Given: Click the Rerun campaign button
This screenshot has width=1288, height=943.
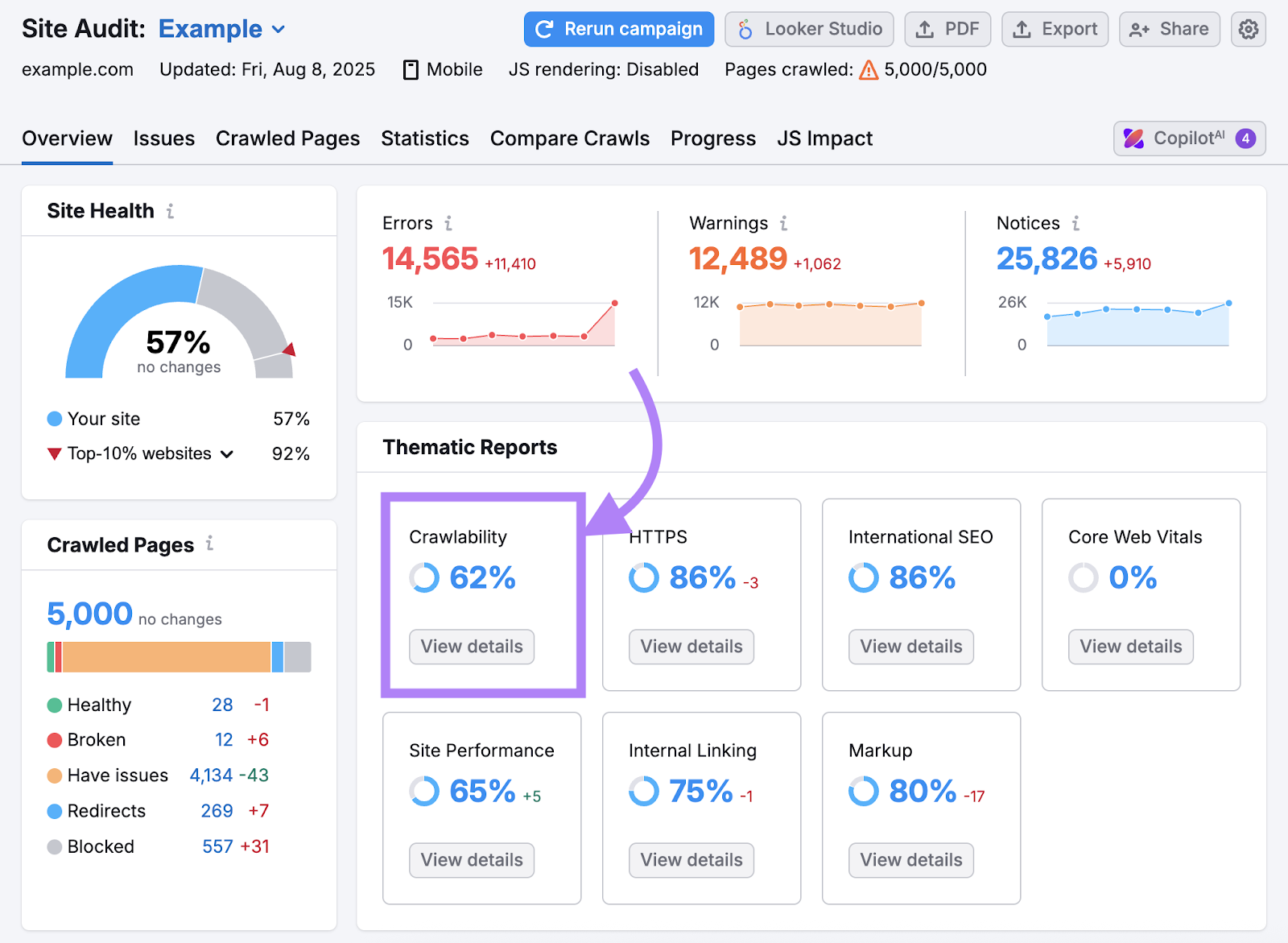Looking at the screenshot, I should [x=618, y=29].
